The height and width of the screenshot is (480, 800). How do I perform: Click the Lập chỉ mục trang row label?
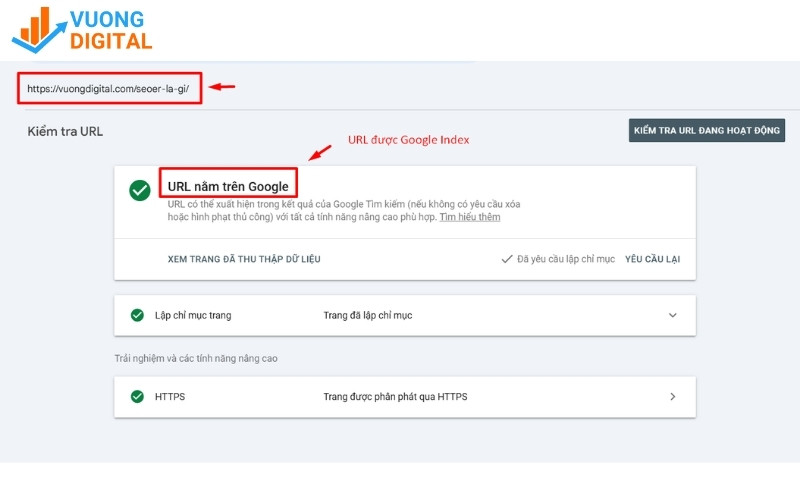click(x=193, y=315)
